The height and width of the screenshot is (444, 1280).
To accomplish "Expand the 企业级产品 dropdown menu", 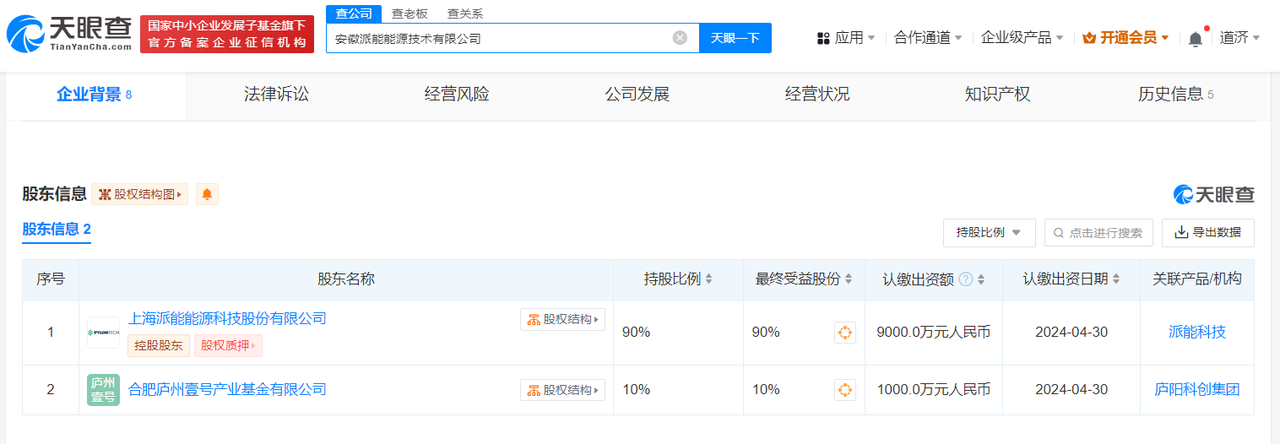I will click(x=1060, y=38).
